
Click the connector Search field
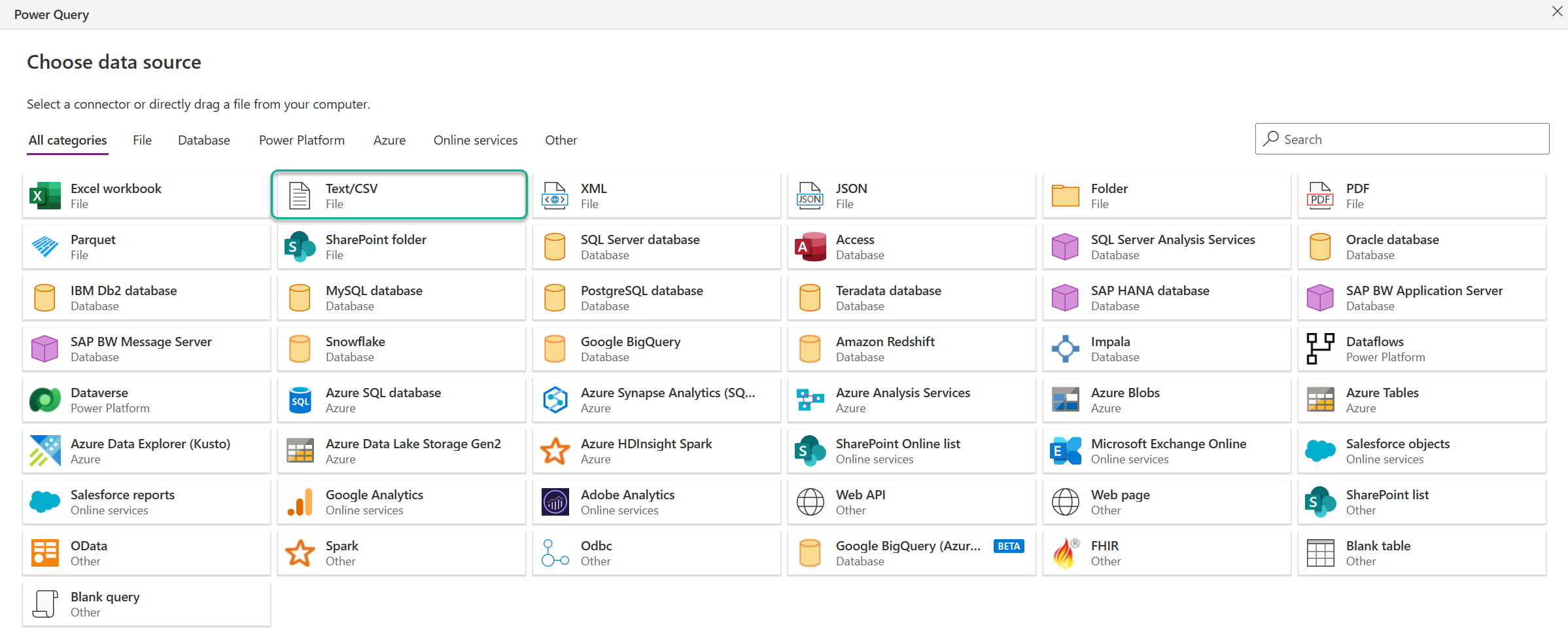pos(1402,139)
